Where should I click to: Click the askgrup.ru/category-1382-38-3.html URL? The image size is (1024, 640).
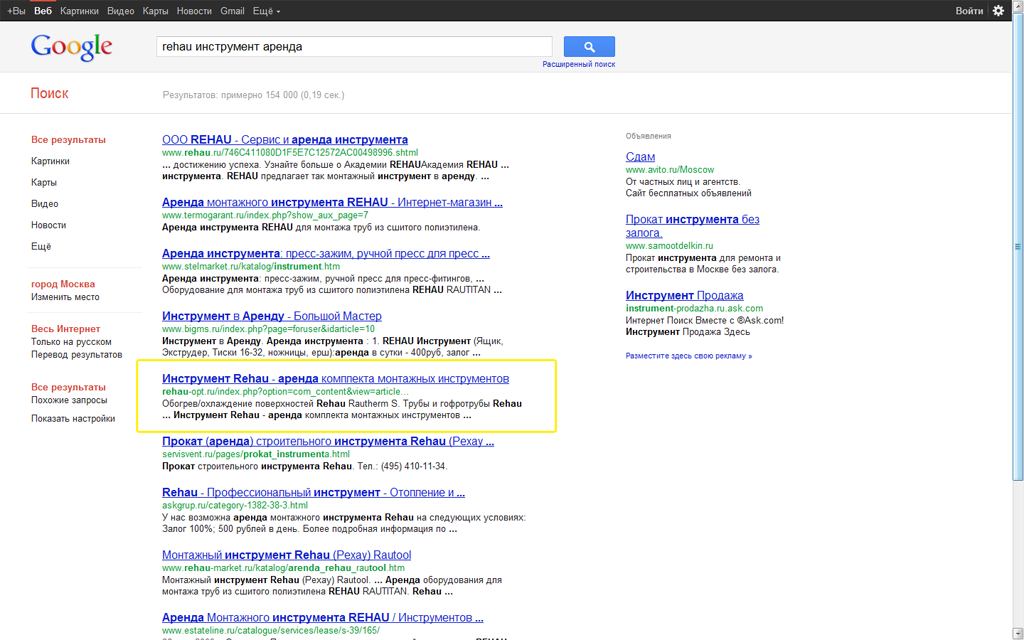tap(235, 505)
